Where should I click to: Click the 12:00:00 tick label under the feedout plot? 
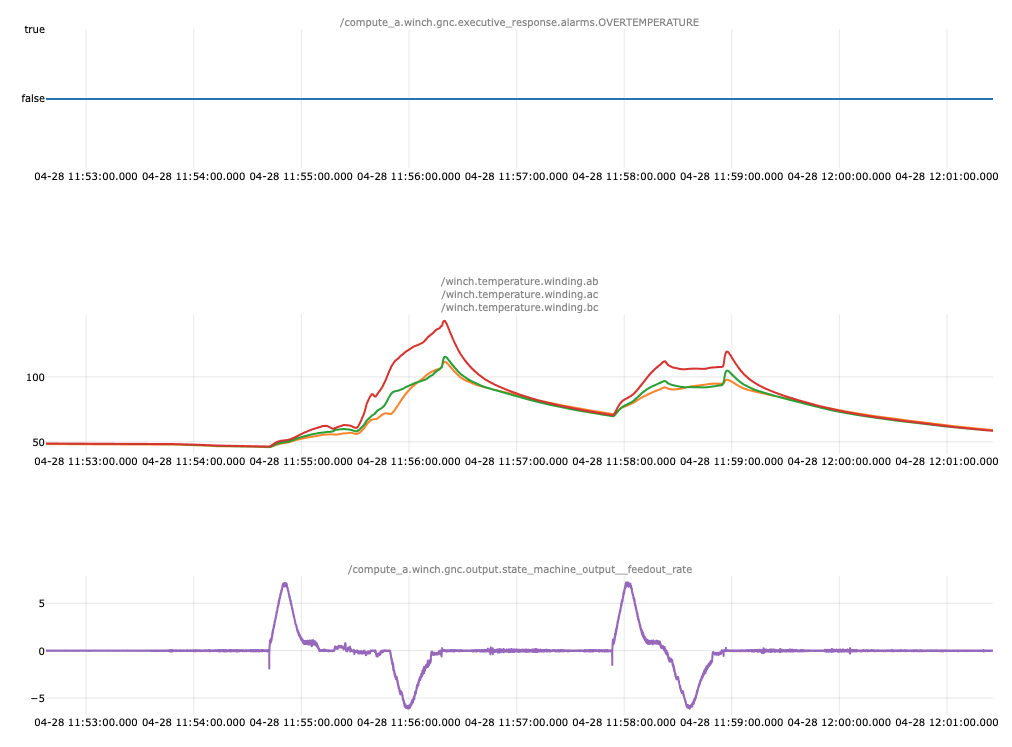(x=839, y=722)
